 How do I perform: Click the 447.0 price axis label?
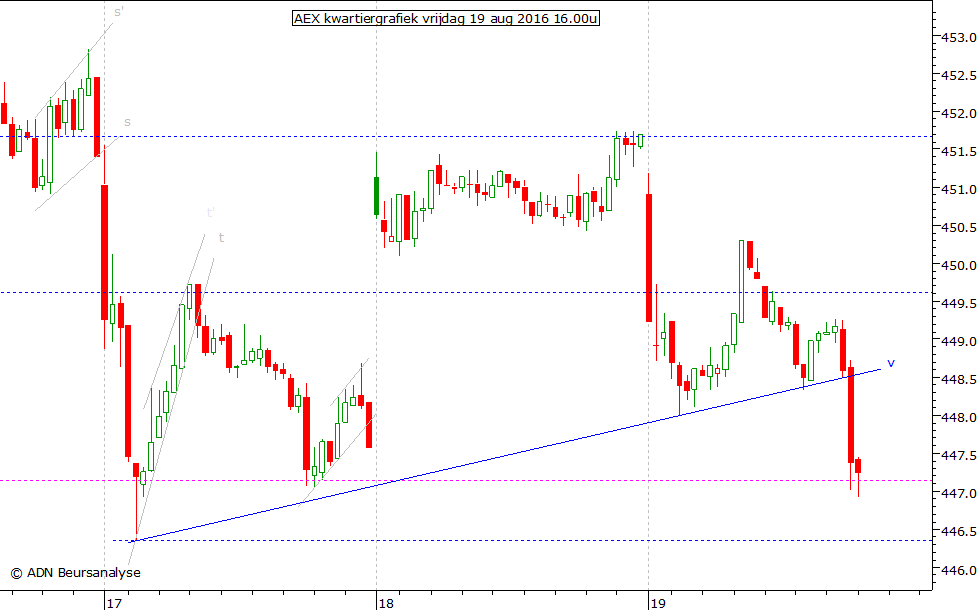(959, 494)
